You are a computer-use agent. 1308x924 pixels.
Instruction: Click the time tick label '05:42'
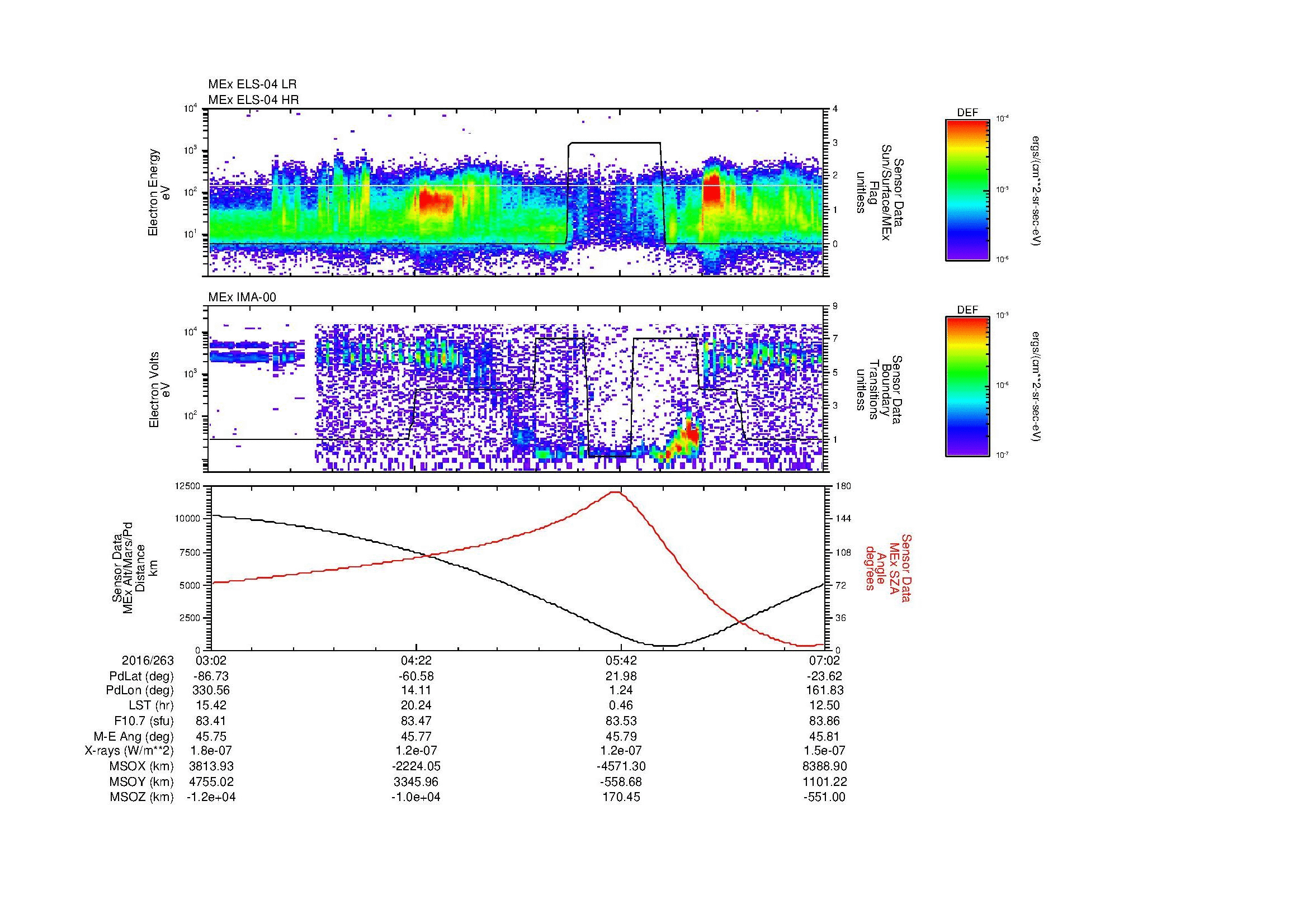[621, 660]
